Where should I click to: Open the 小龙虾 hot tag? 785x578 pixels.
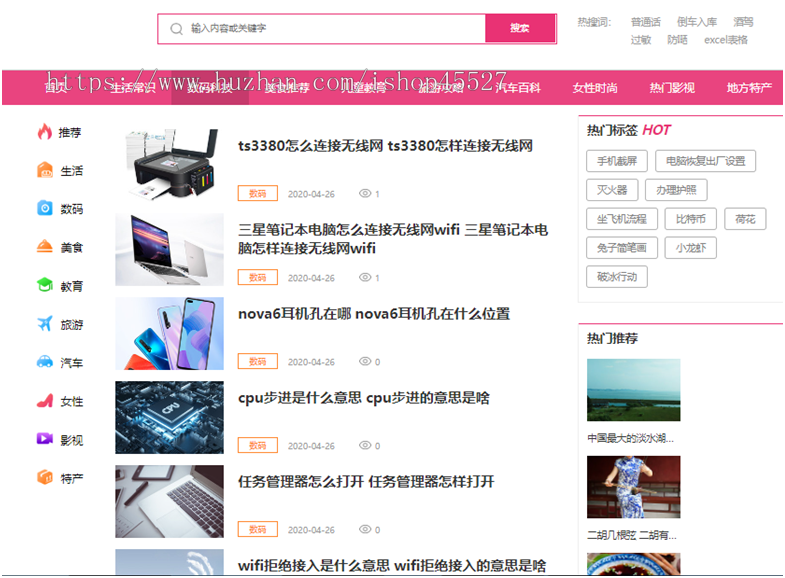[x=691, y=248]
